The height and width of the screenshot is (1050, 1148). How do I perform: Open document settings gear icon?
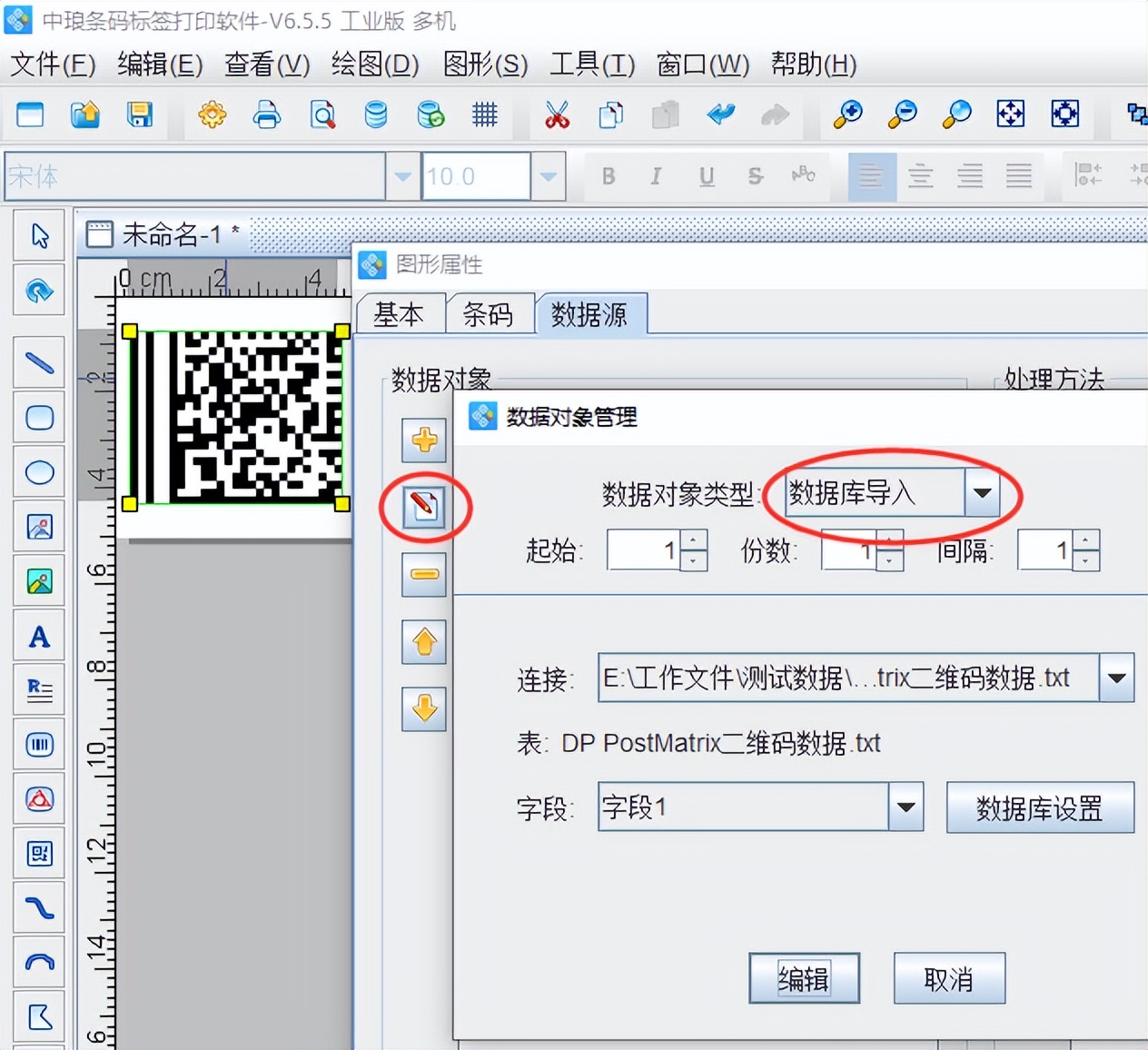point(213,114)
